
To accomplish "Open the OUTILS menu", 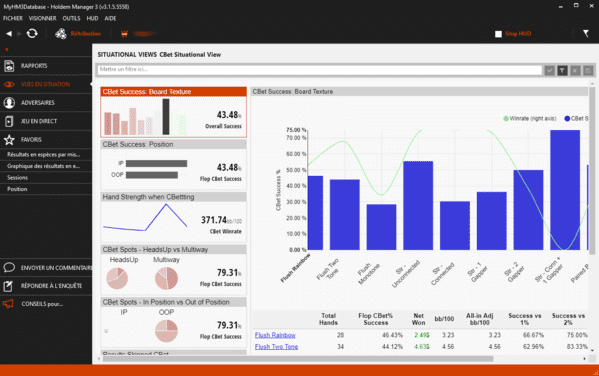I will pyautogui.click(x=71, y=18).
